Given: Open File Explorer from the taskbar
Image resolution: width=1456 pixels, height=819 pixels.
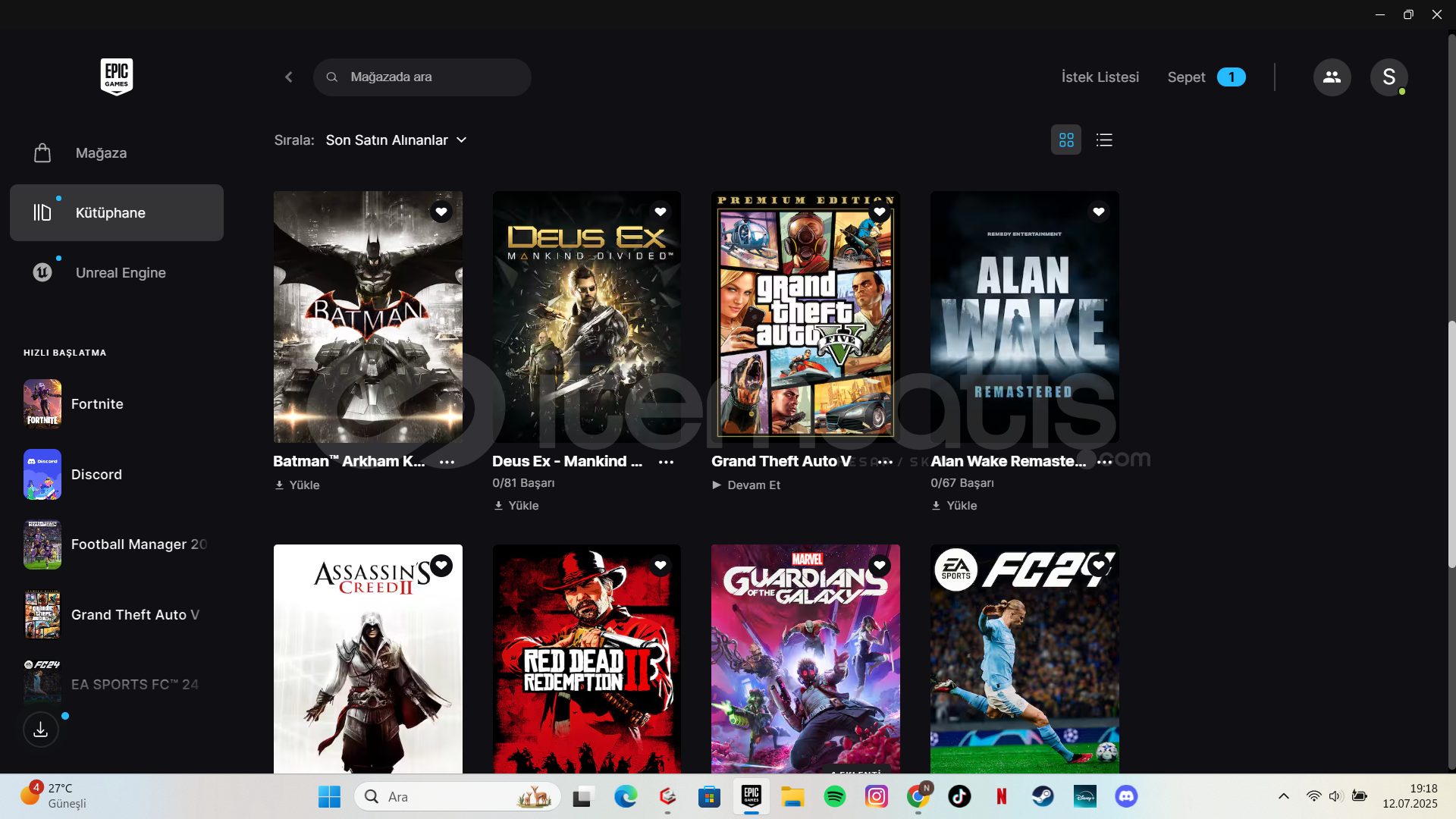Looking at the screenshot, I should [793, 796].
